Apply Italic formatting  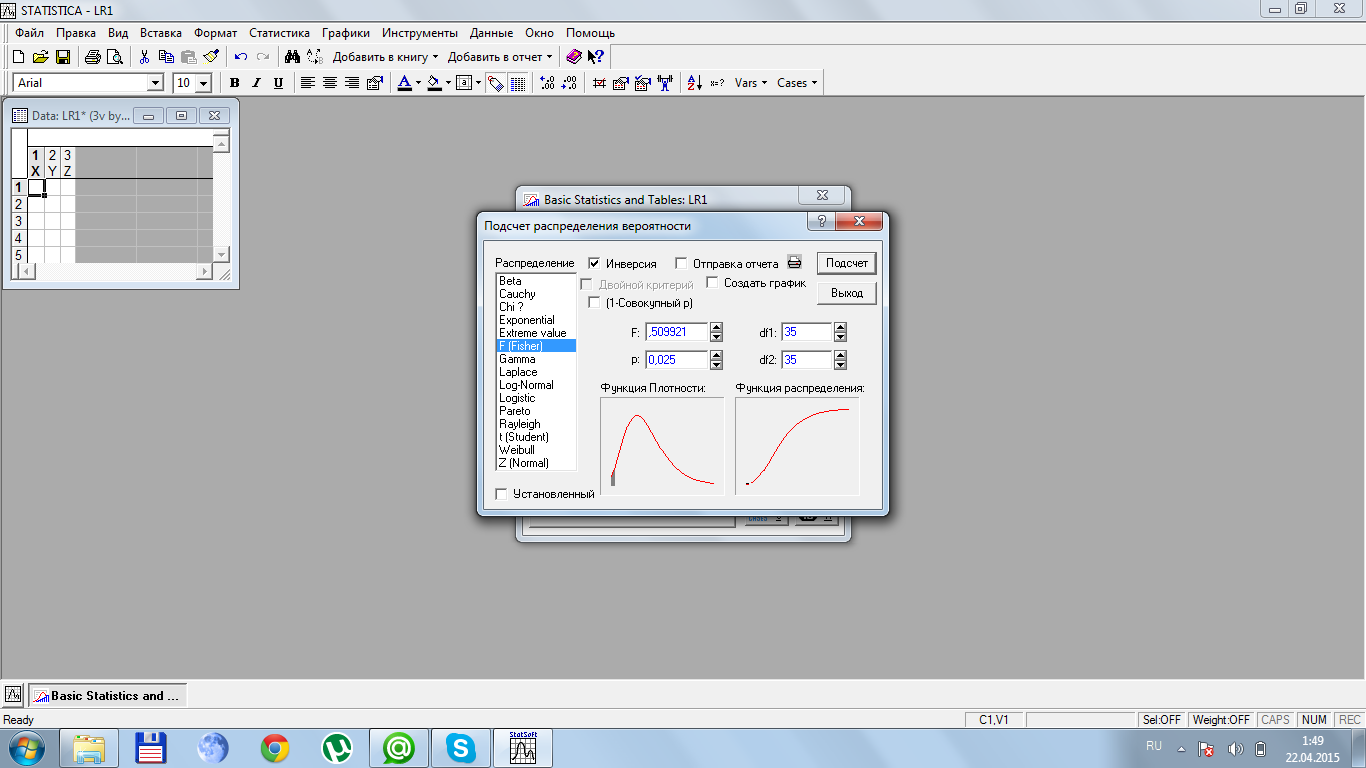(256, 83)
